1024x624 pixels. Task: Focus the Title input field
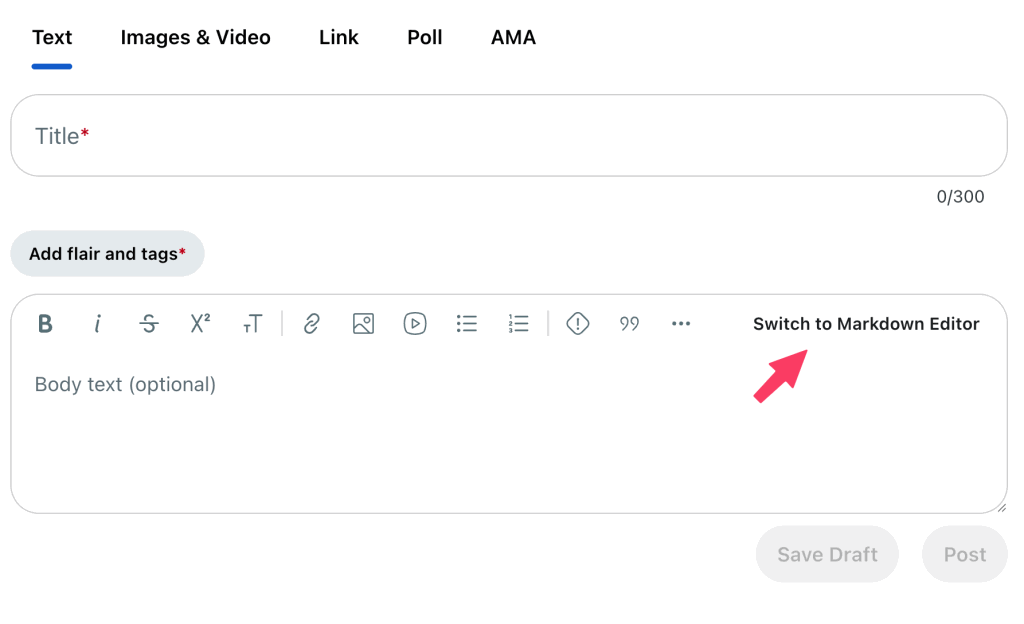(508, 136)
